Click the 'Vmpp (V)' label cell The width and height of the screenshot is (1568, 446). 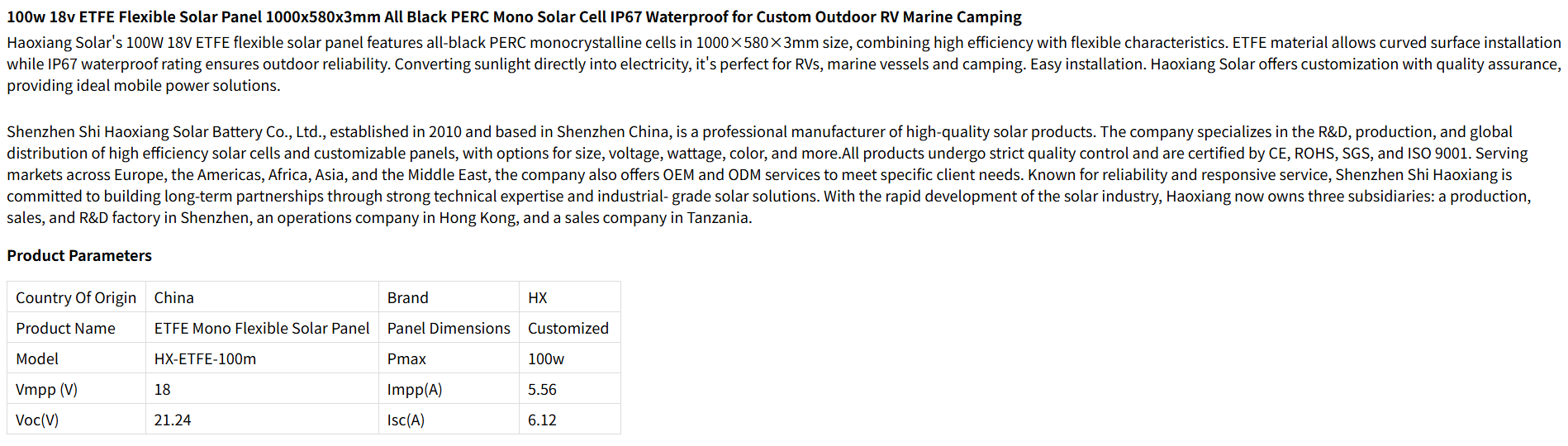[46, 389]
